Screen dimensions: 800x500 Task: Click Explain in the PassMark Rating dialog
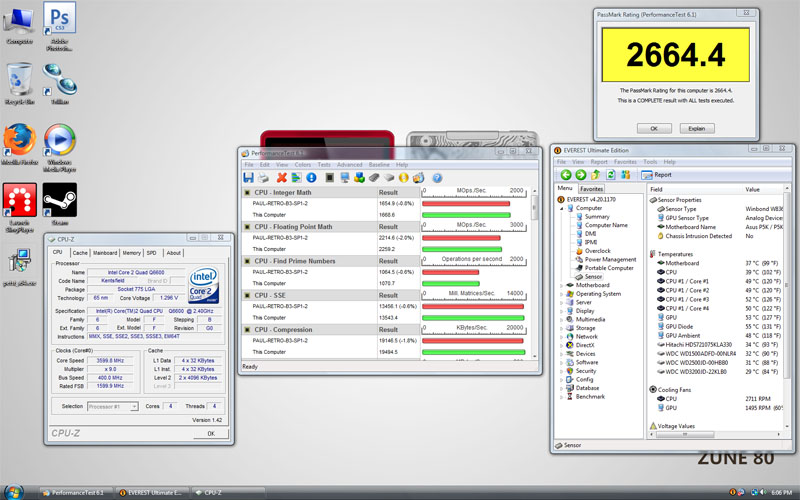(x=697, y=129)
